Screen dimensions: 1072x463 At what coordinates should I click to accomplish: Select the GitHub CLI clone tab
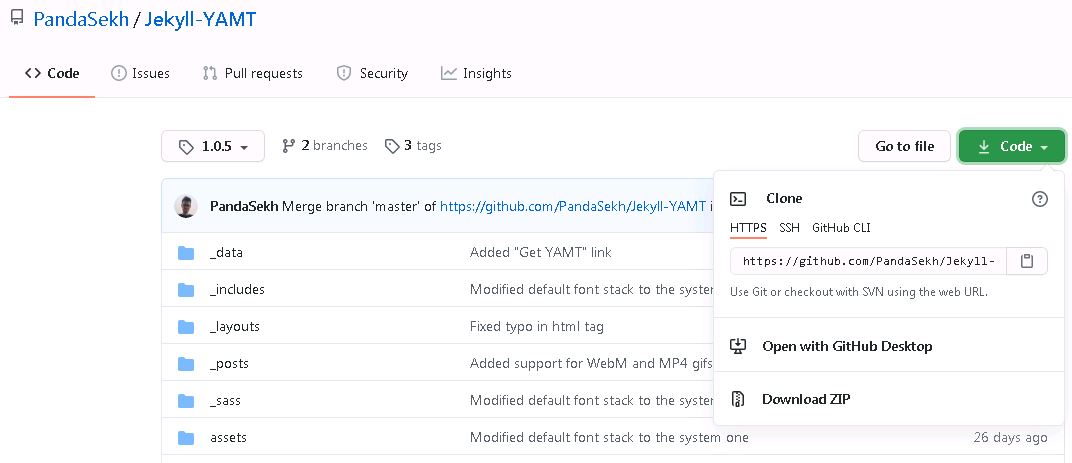[x=841, y=228]
